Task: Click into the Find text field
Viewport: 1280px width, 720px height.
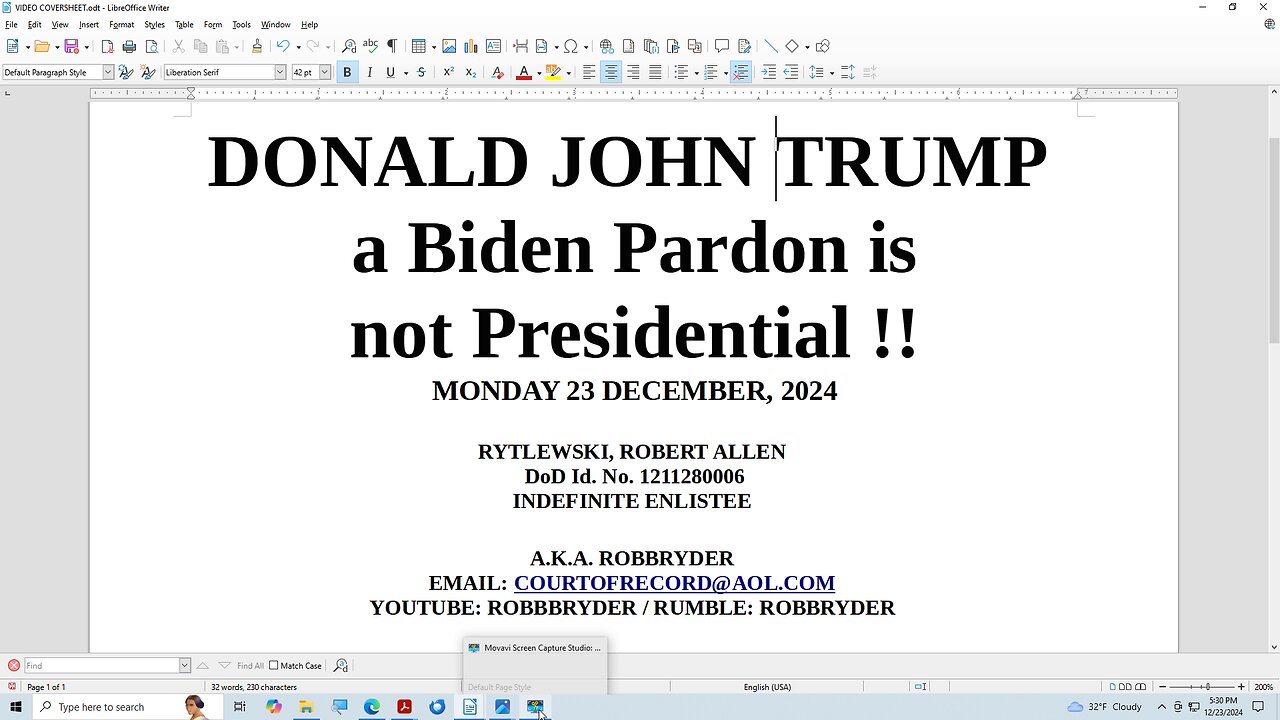Action: 100,665
